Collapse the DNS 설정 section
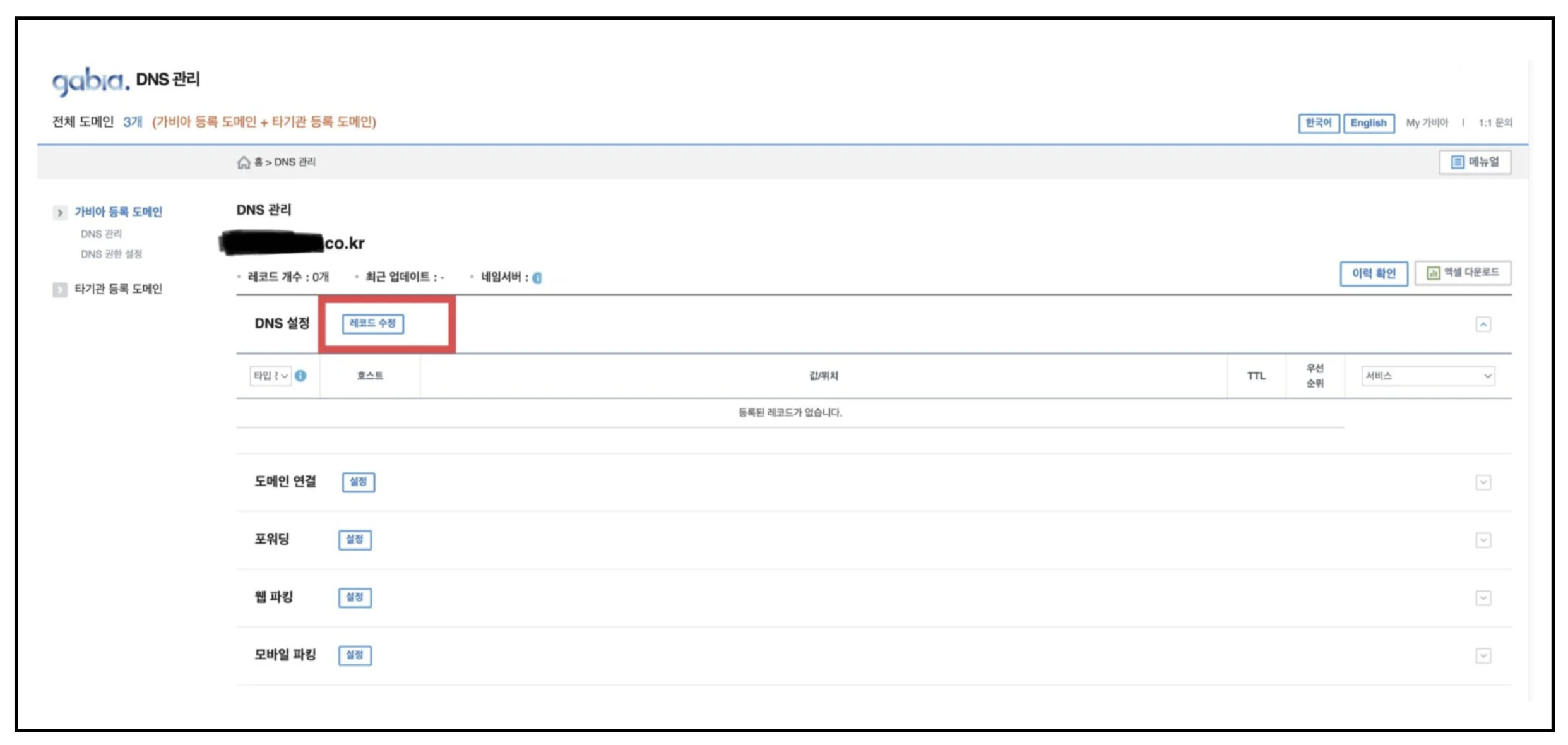Viewport: 1568px width, 745px height. coord(1483,325)
